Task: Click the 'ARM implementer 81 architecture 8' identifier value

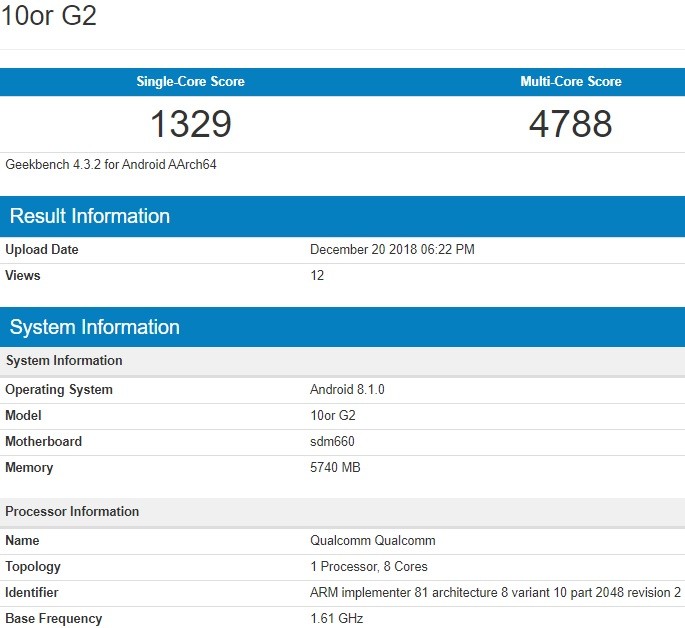Action: (495, 593)
